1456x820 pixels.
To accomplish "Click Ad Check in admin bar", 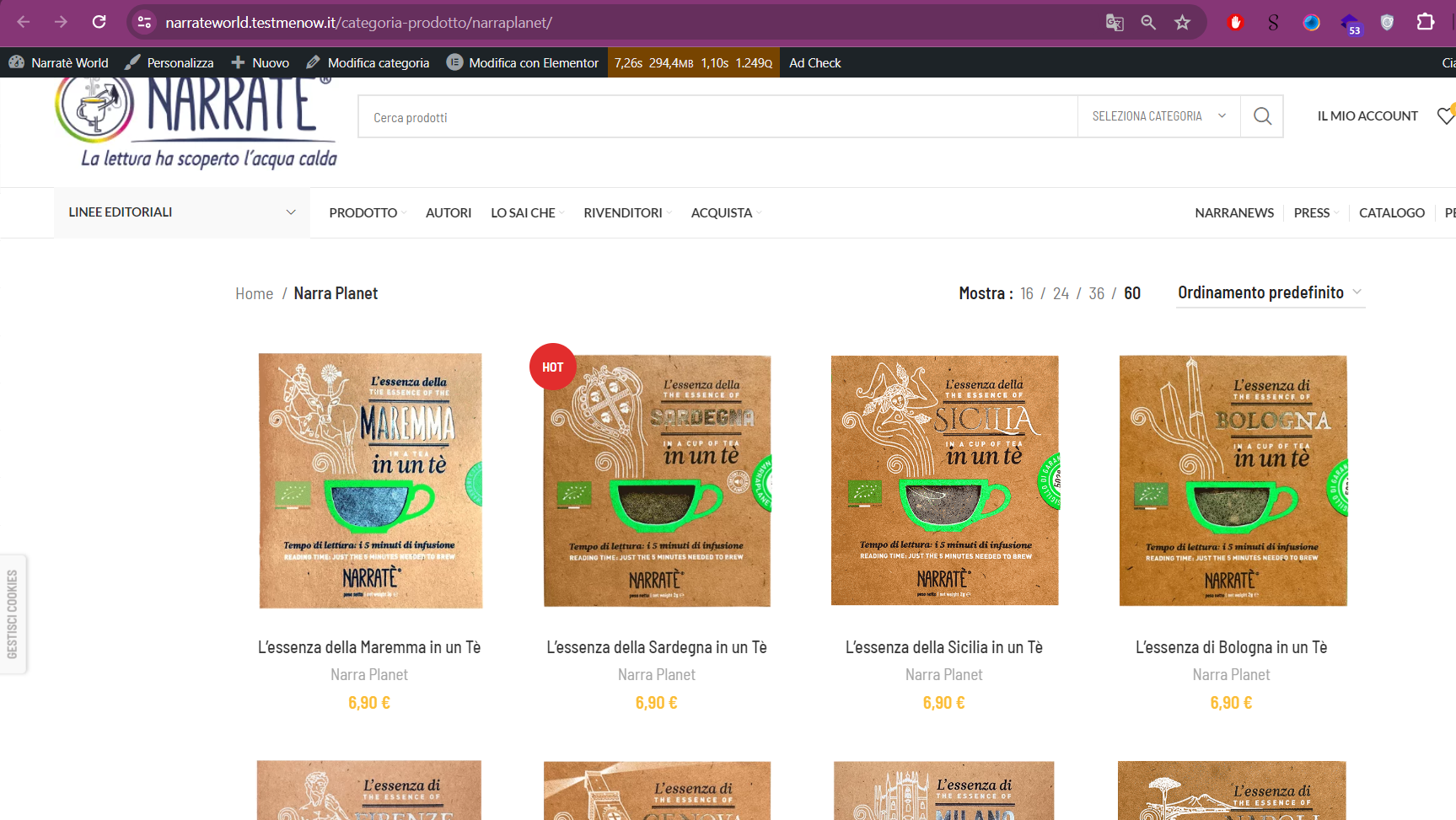I will point(814,62).
